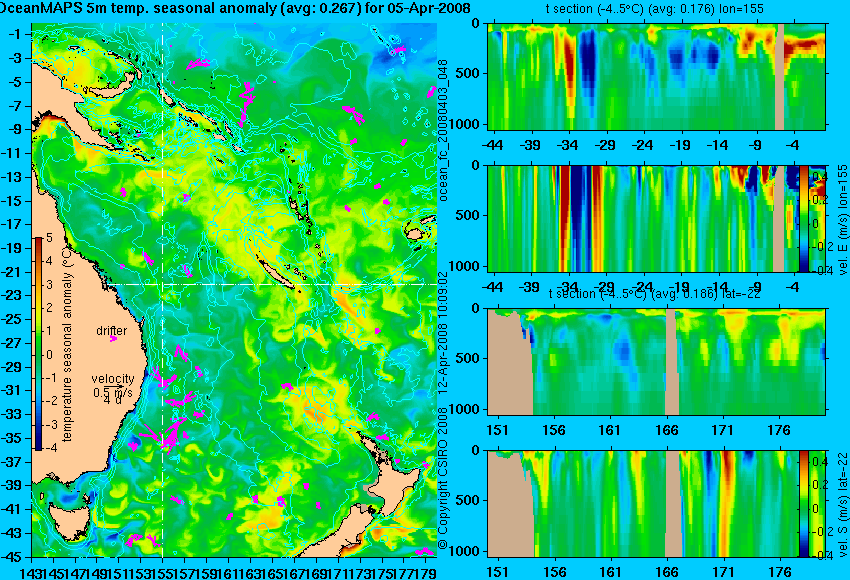Image resolution: width=850 pixels, height=580 pixels.
Task: Click the '-13' latitude tick on the map axis
Action: (12, 177)
